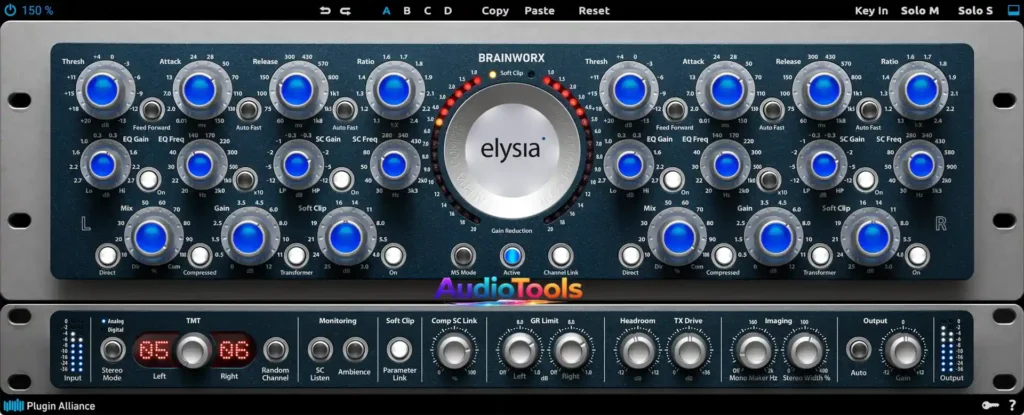Click the Mono Maker Hz knob
This screenshot has width=1024, height=415.
tap(754, 351)
